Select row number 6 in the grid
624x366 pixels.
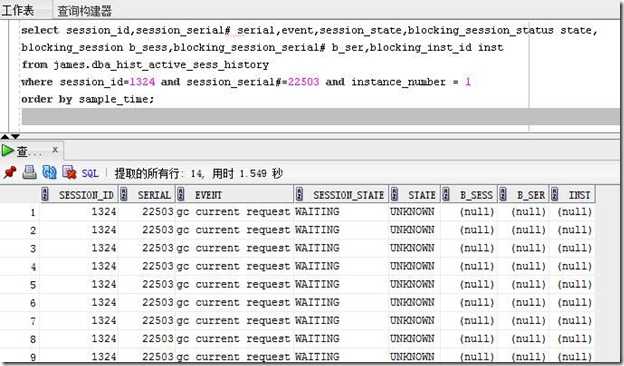click(20, 303)
